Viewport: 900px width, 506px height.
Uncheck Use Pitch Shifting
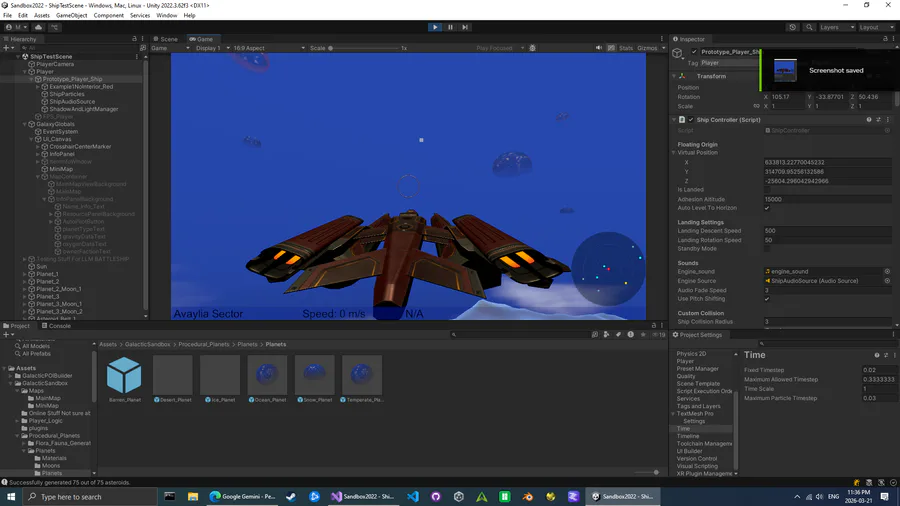coord(767,299)
